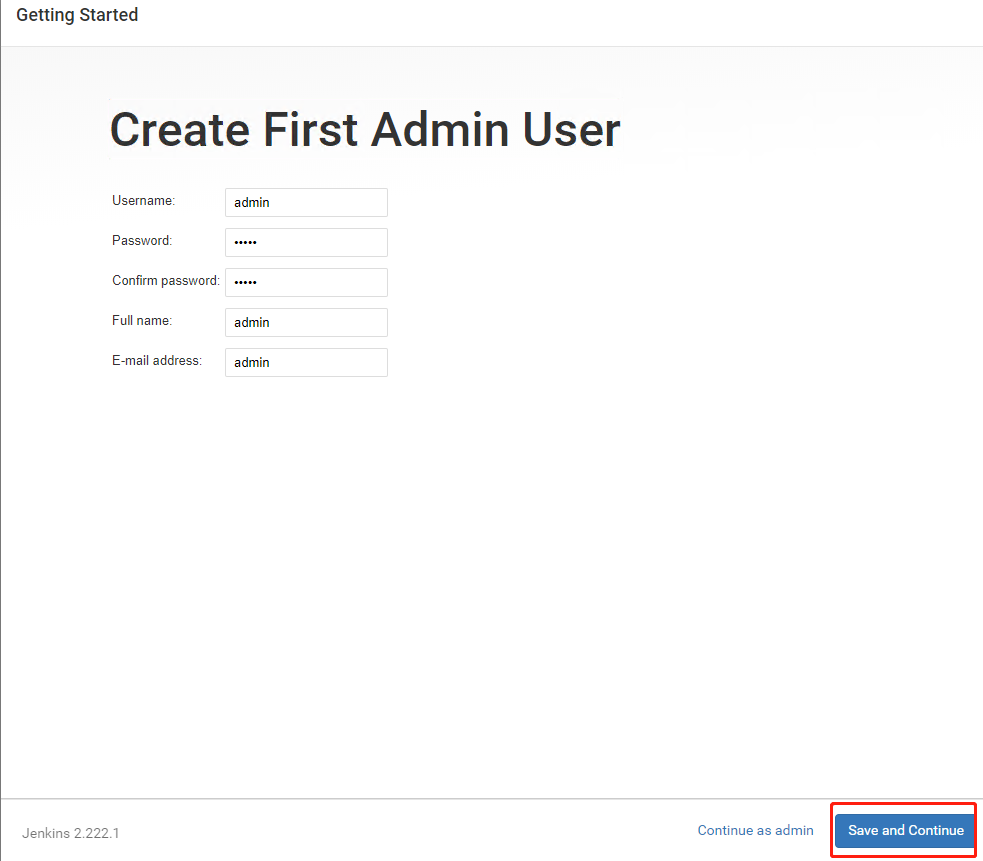Screen dimensions: 983x861
Task: Click the Password: label
Action: 142,241
